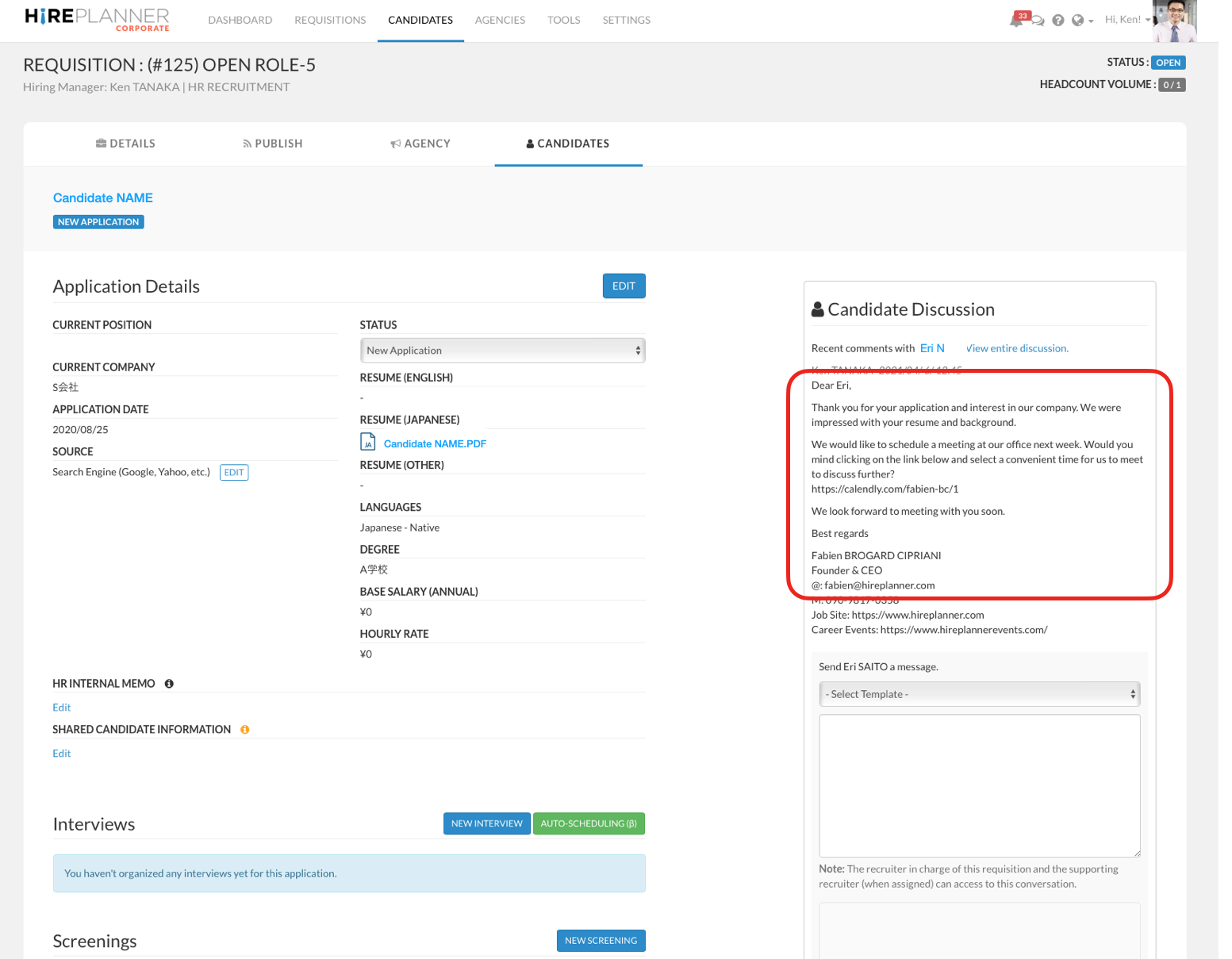This screenshot has width=1232, height=959.
Task: Open the Candidate NAME.PDF file icon
Action: (368, 443)
